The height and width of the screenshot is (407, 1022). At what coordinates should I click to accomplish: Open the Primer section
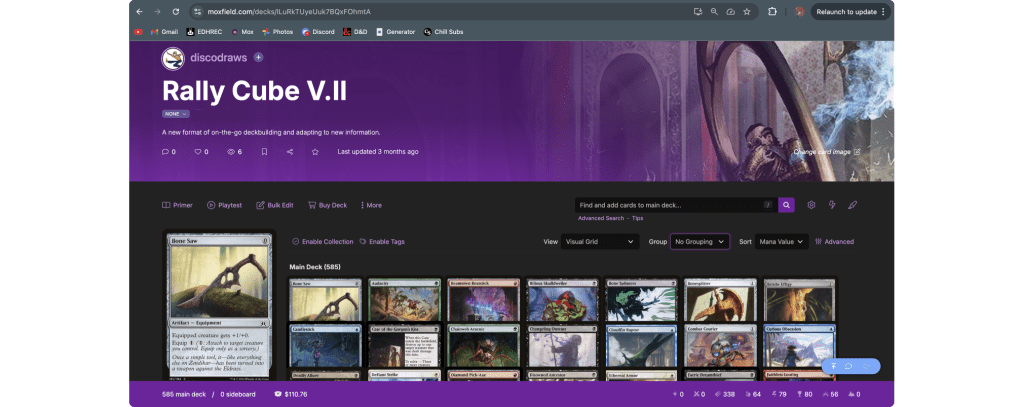click(177, 205)
